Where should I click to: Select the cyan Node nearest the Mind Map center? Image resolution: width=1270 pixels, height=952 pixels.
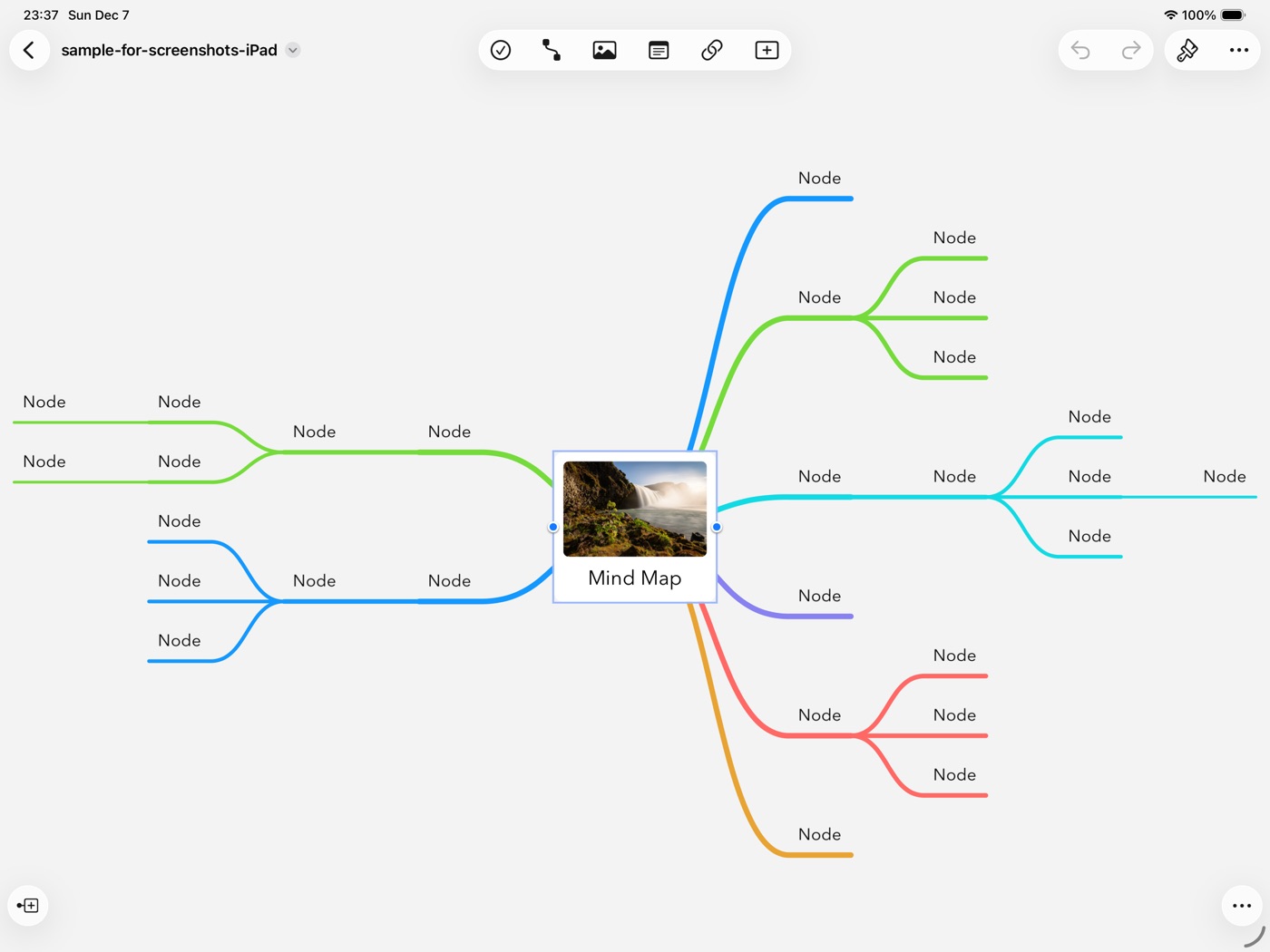[x=819, y=477]
